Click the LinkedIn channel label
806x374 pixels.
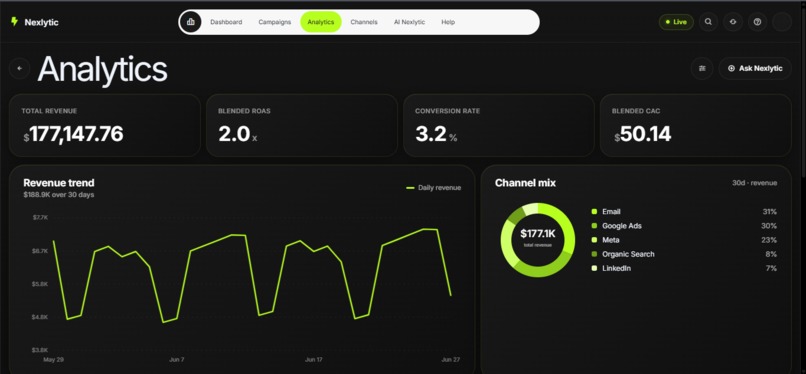(616, 268)
